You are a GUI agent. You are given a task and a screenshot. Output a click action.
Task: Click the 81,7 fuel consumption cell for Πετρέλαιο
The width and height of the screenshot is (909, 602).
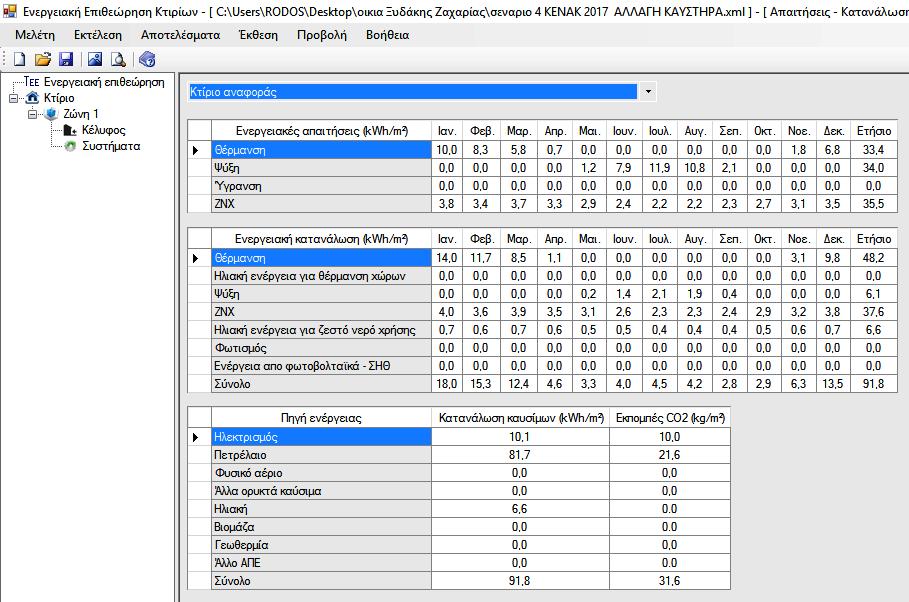click(521, 455)
